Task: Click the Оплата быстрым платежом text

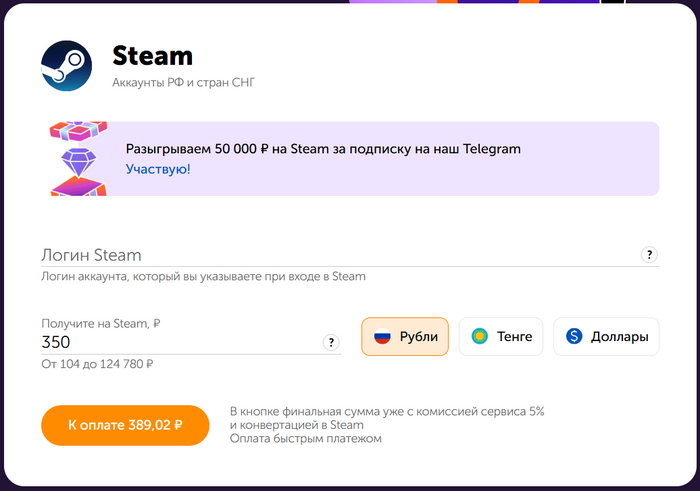Action: coord(306,438)
